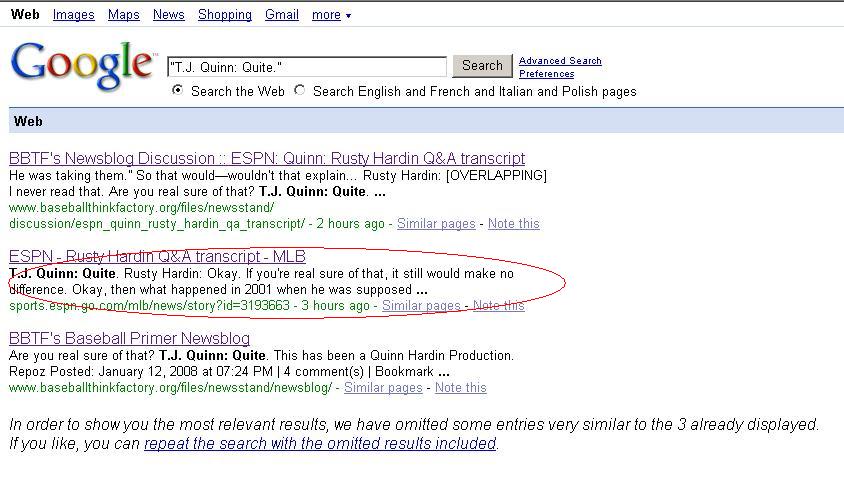Open the Advanced Search link
Image resolution: width=844 pixels, height=482 pixels.
(x=560, y=61)
